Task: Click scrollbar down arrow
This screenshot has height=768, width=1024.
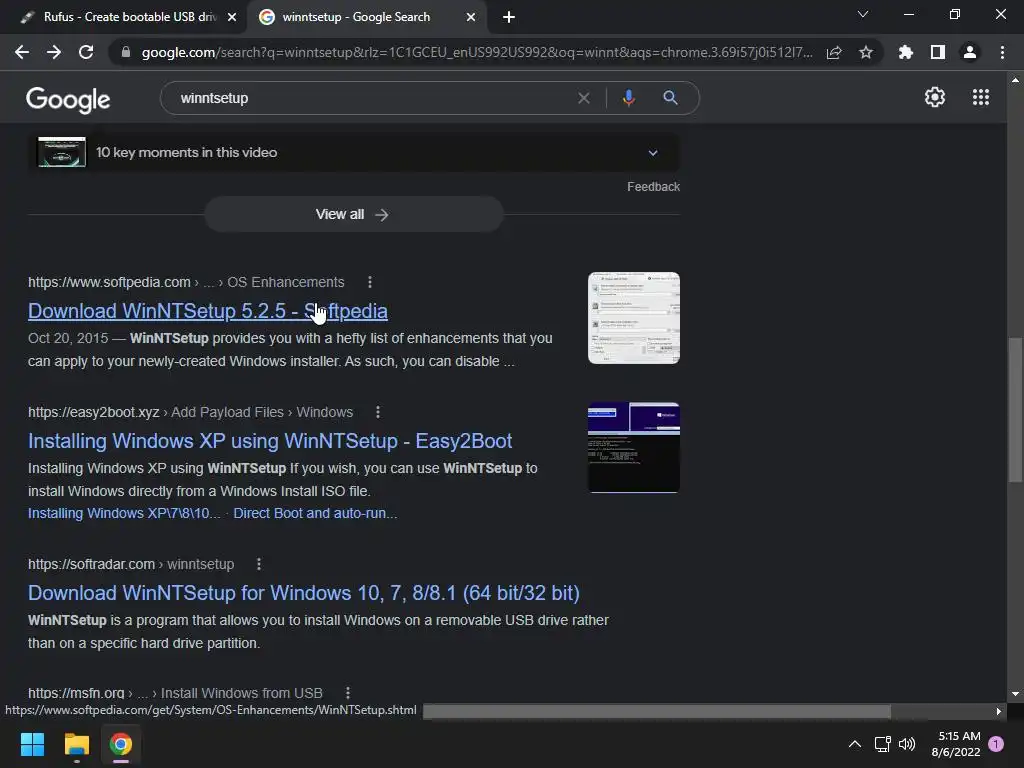Action: 1015,694
